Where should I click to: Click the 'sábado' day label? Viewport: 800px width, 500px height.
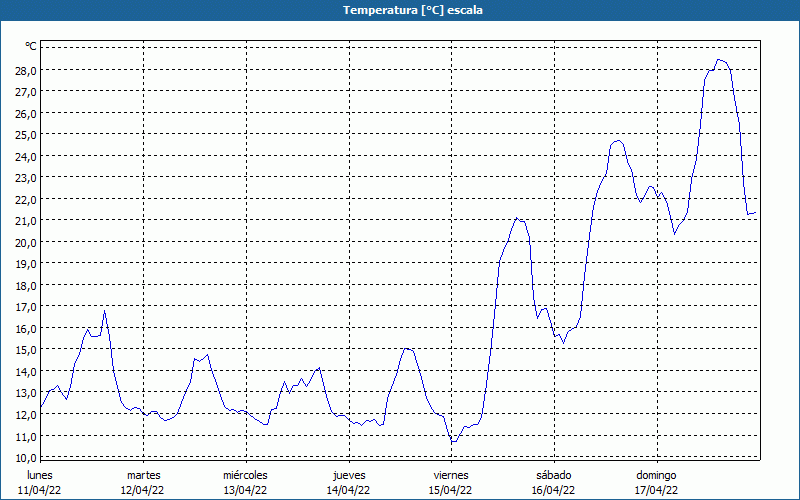[554, 475]
